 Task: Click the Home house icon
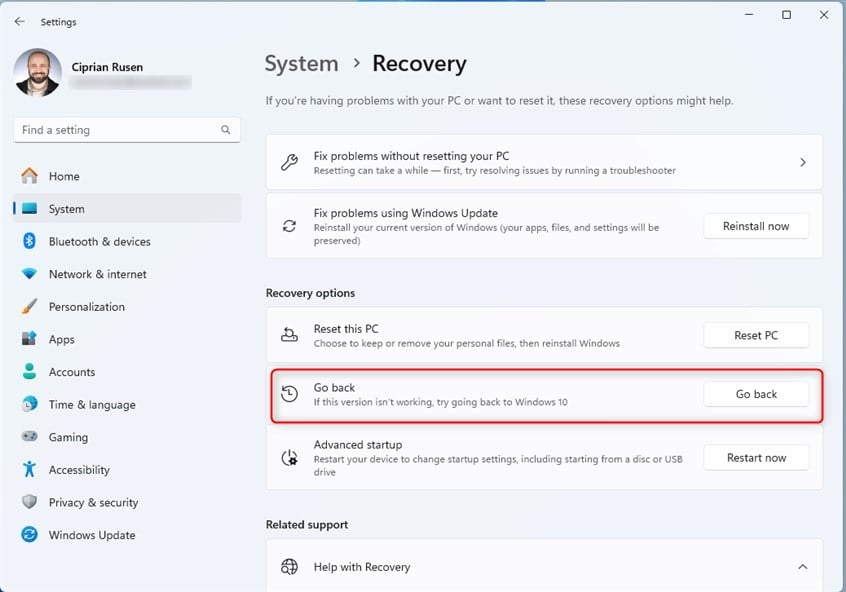pyautogui.click(x=29, y=176)
